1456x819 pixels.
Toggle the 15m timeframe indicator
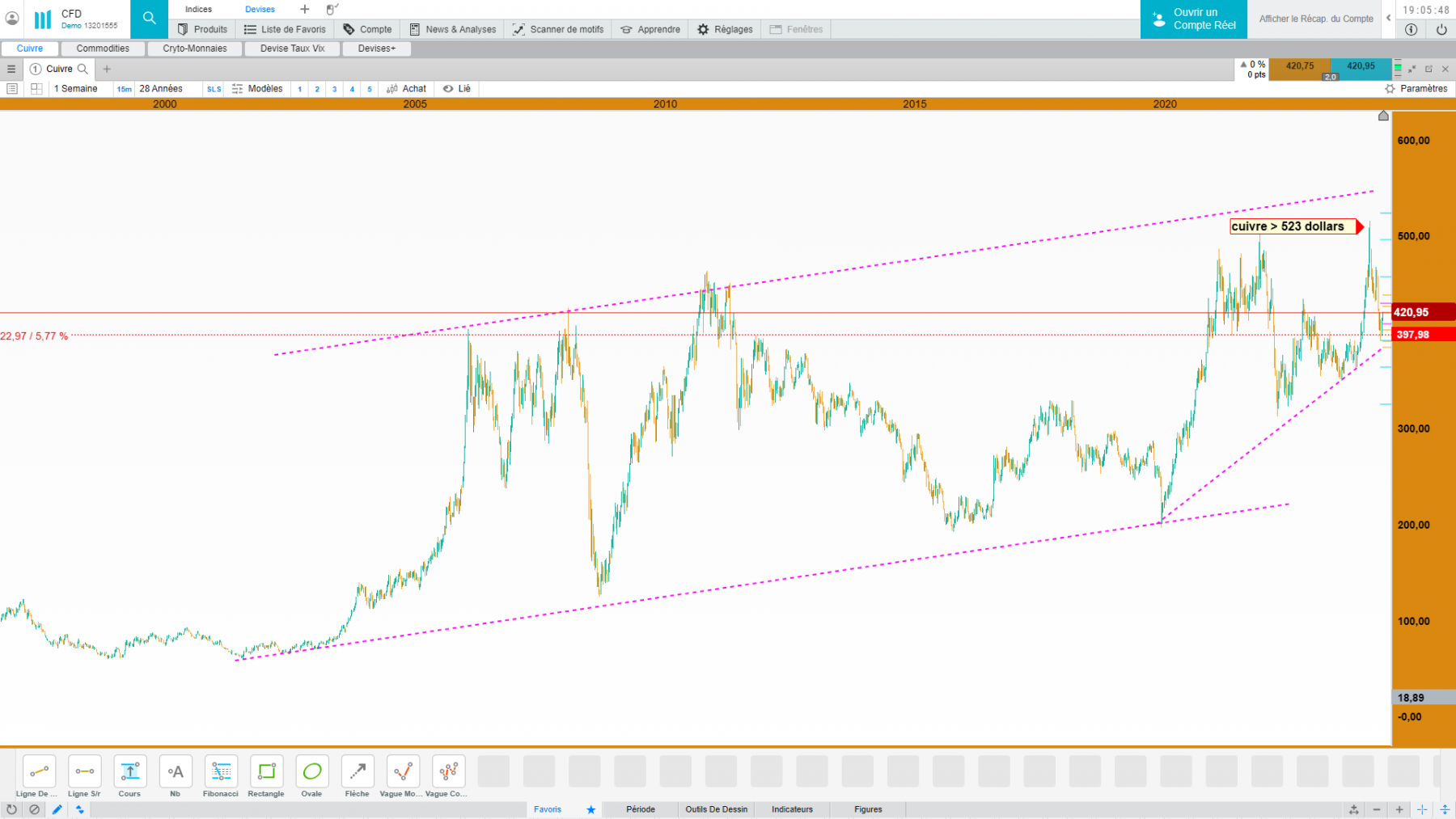tap(124, 89)
